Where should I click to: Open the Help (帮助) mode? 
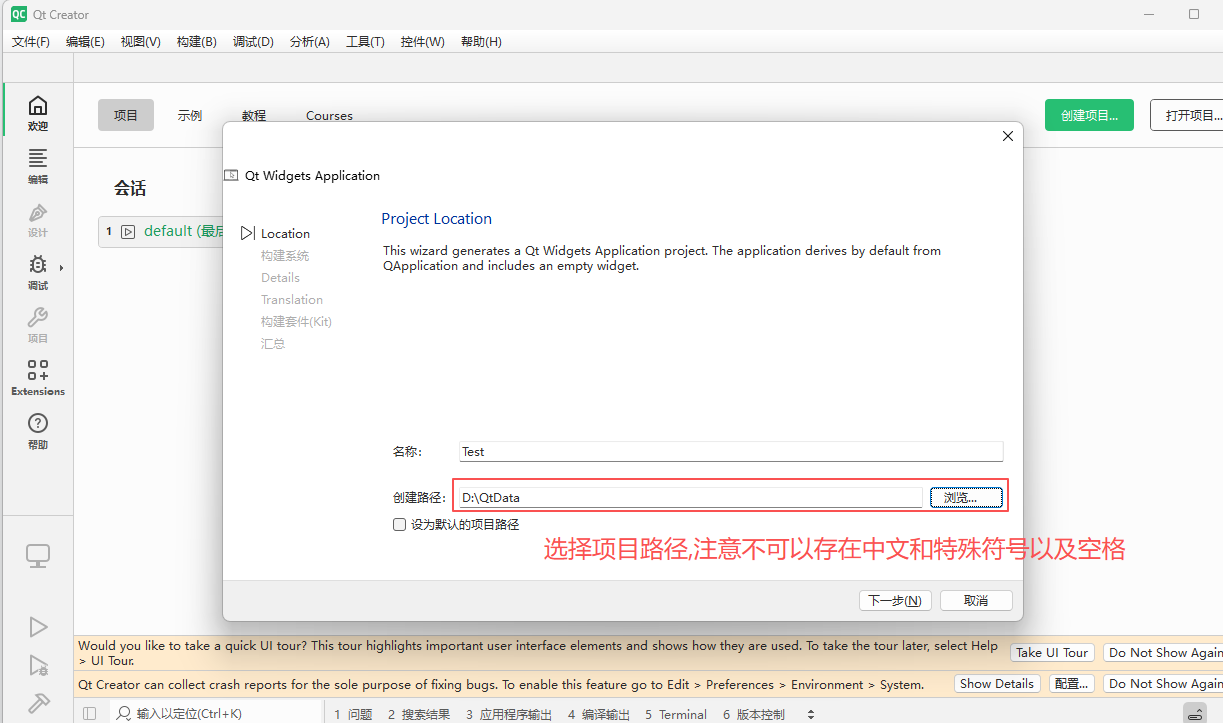point(37,432)
